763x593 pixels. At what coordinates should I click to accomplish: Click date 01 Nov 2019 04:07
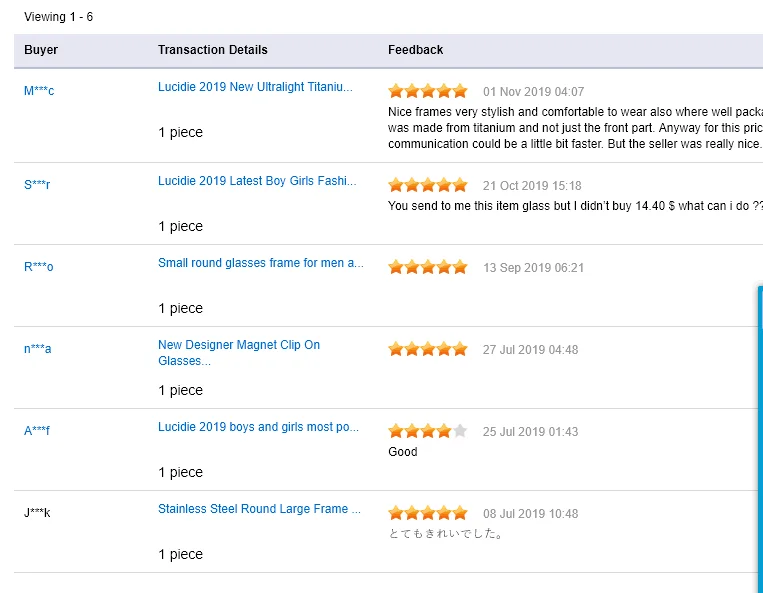tap(533, 91)
